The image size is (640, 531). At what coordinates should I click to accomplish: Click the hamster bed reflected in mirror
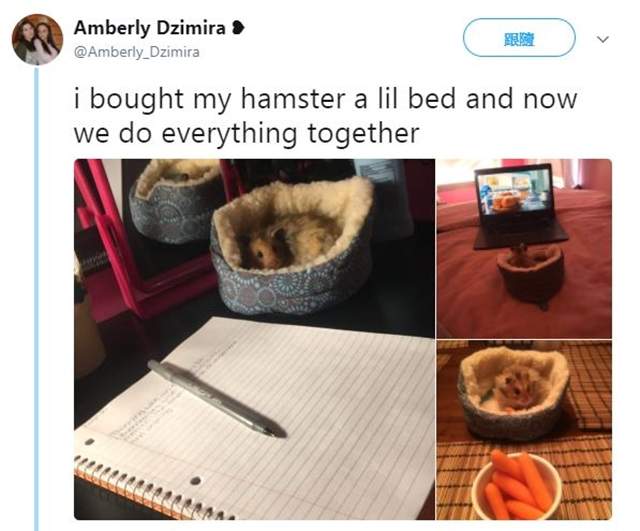pos(176,201)
